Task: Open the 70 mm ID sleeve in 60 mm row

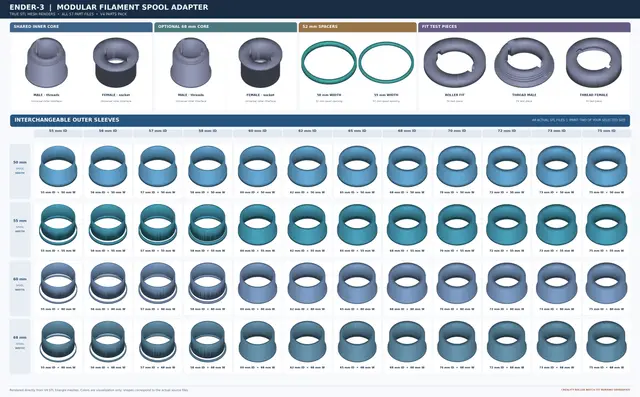Action: pos(457,283)
